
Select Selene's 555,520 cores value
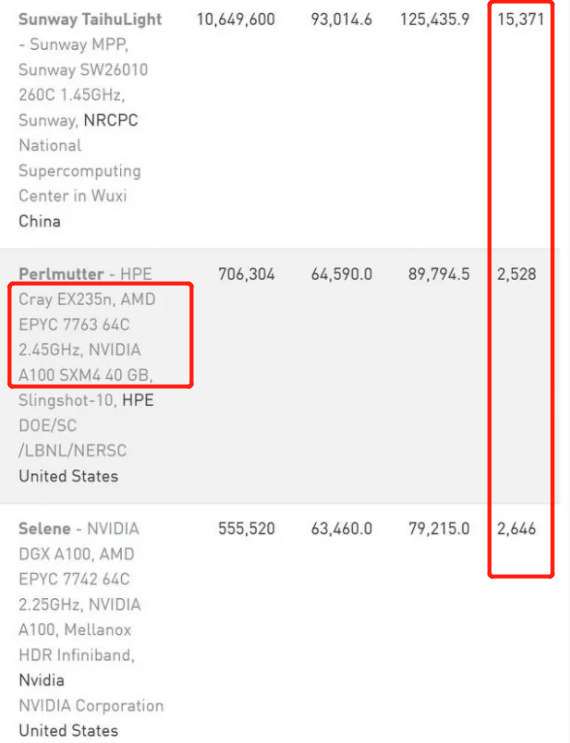[246, 528]
